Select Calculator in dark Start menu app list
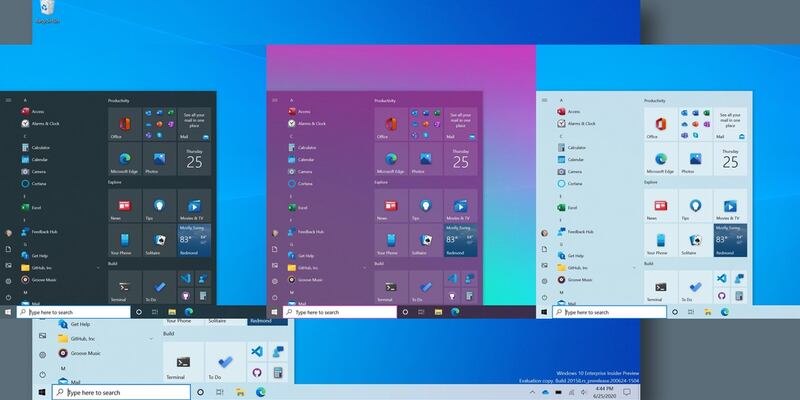Image resolution: width=800 pixels, height=400 pixels. coord(41,147)
